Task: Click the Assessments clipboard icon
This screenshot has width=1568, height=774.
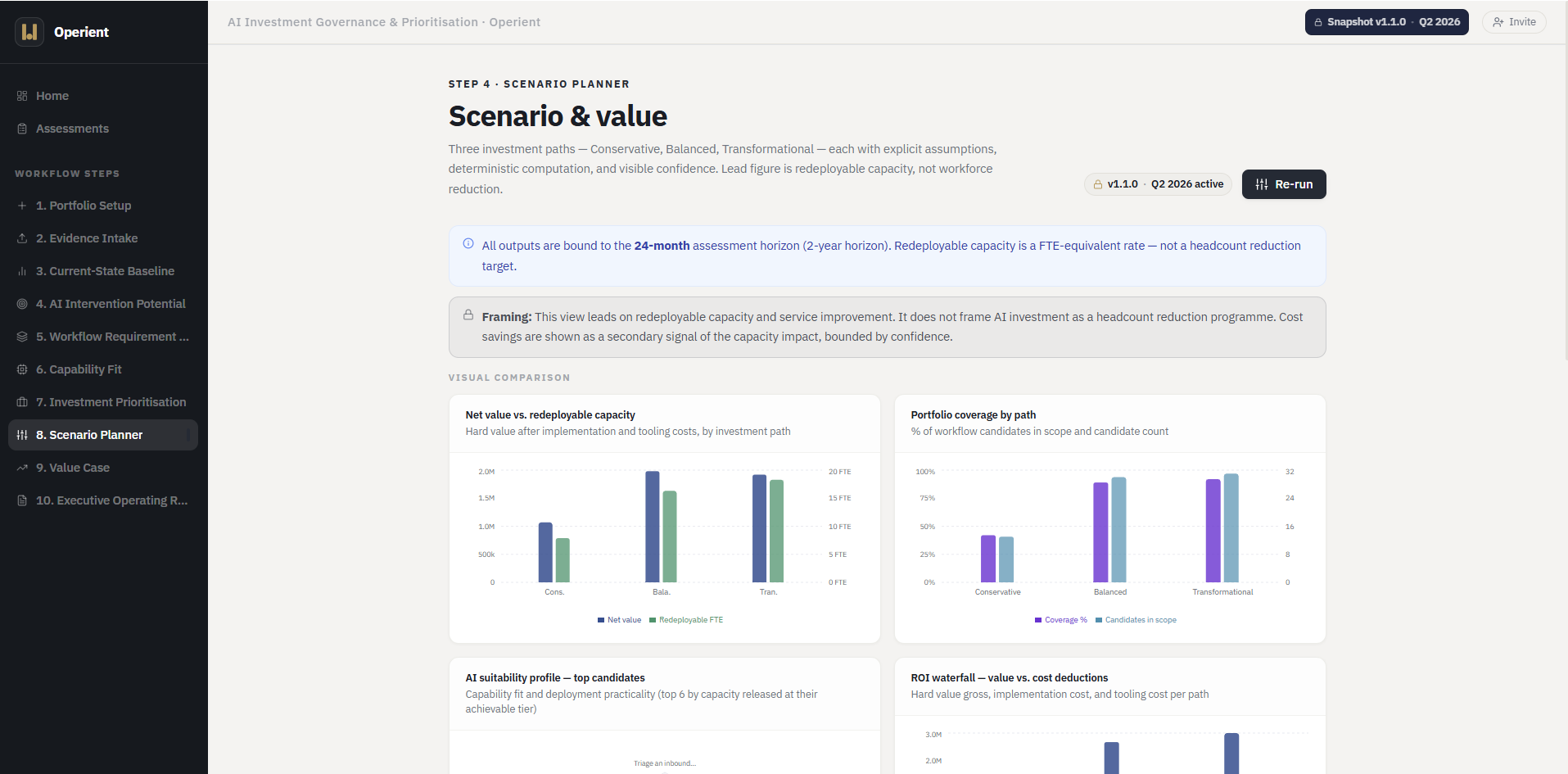Action: pyautogui.click(x=22, y=129)
